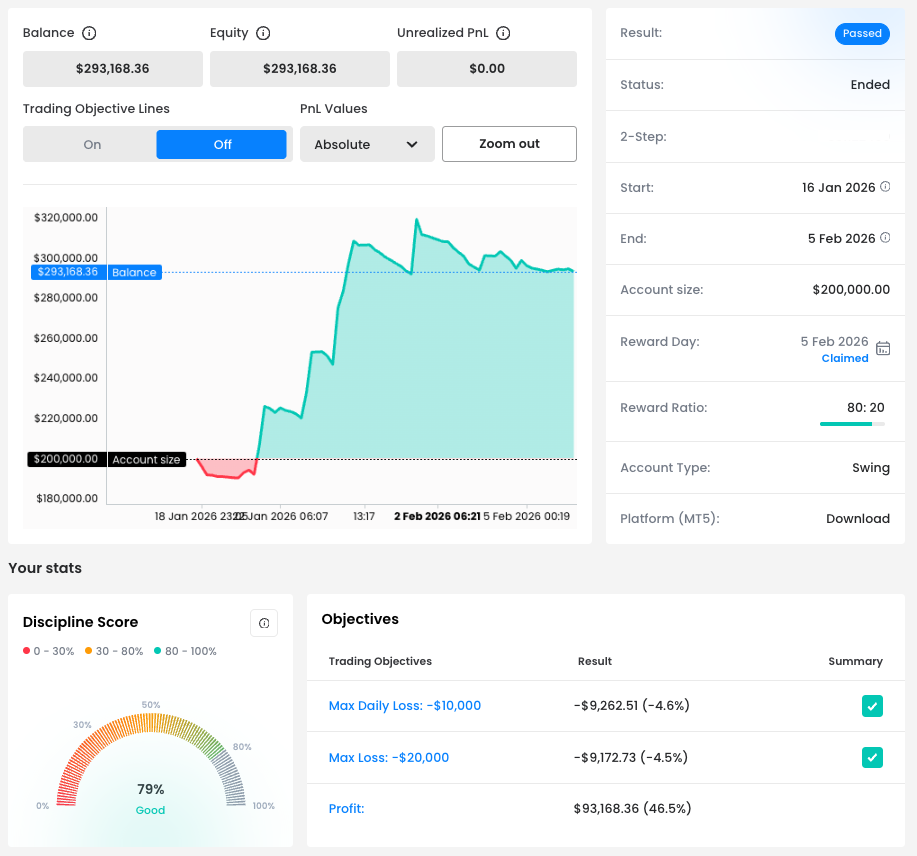Click the Reward Ratio progress bar
The width and height of the screenshot is (917, 856).
click(x=851, y=424)
